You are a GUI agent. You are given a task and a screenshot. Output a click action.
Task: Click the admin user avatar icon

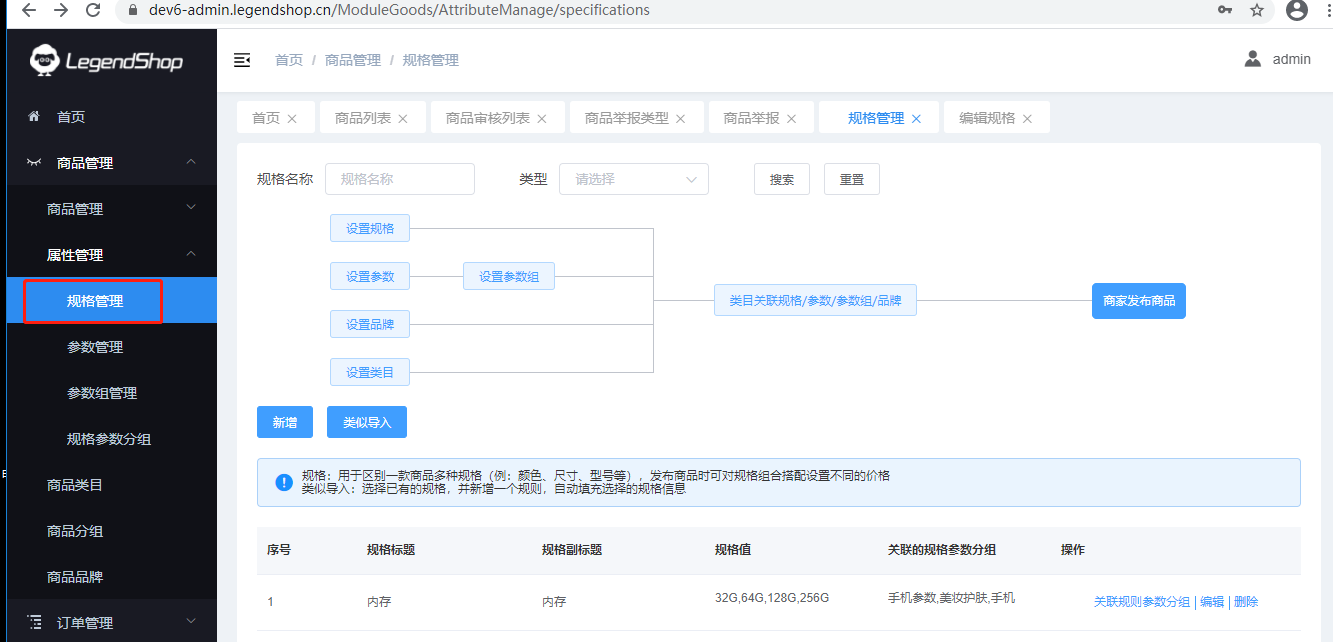tap(1252, 59)
